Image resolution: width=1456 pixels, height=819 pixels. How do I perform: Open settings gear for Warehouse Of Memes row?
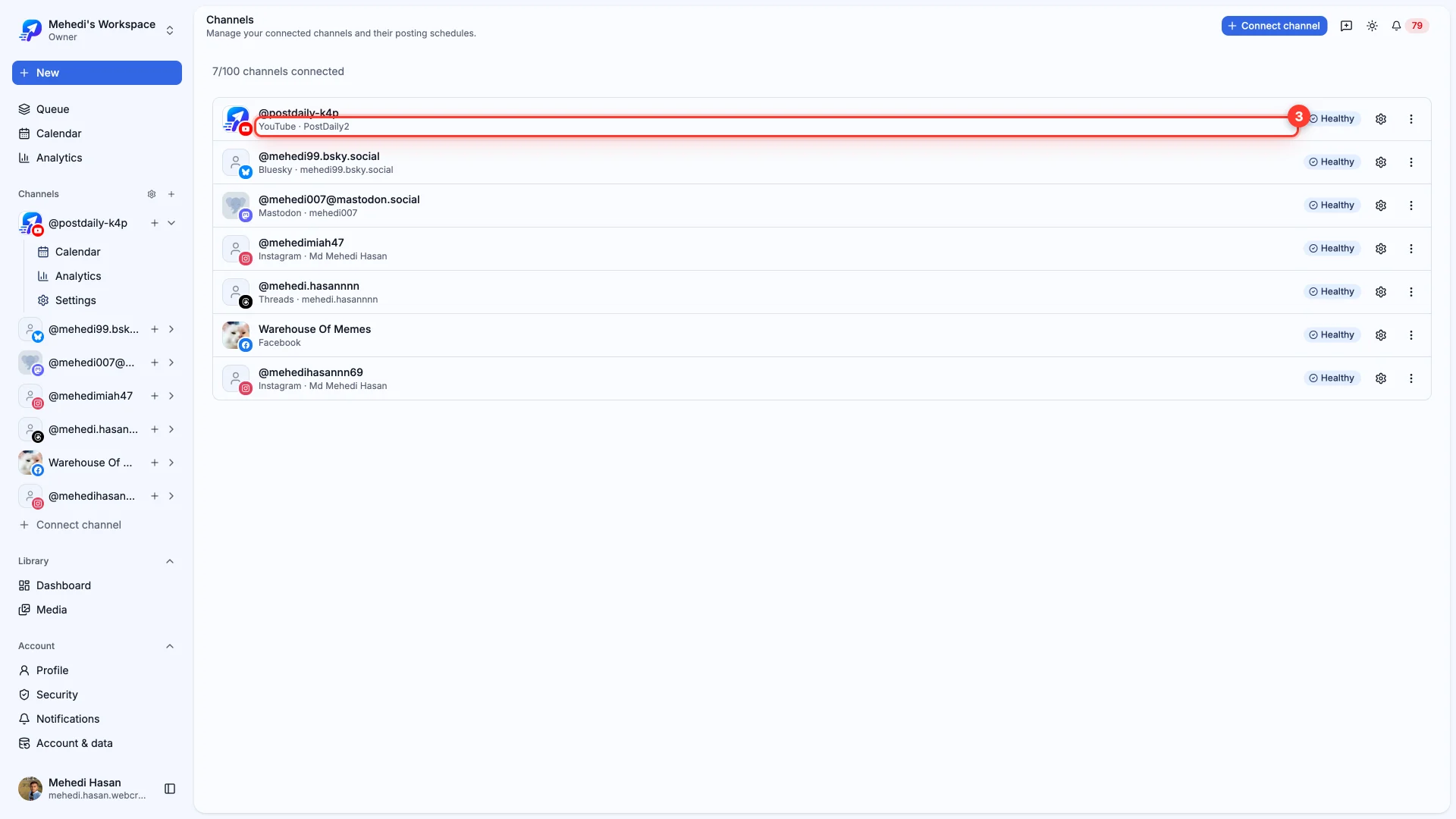click(1381, 335)
